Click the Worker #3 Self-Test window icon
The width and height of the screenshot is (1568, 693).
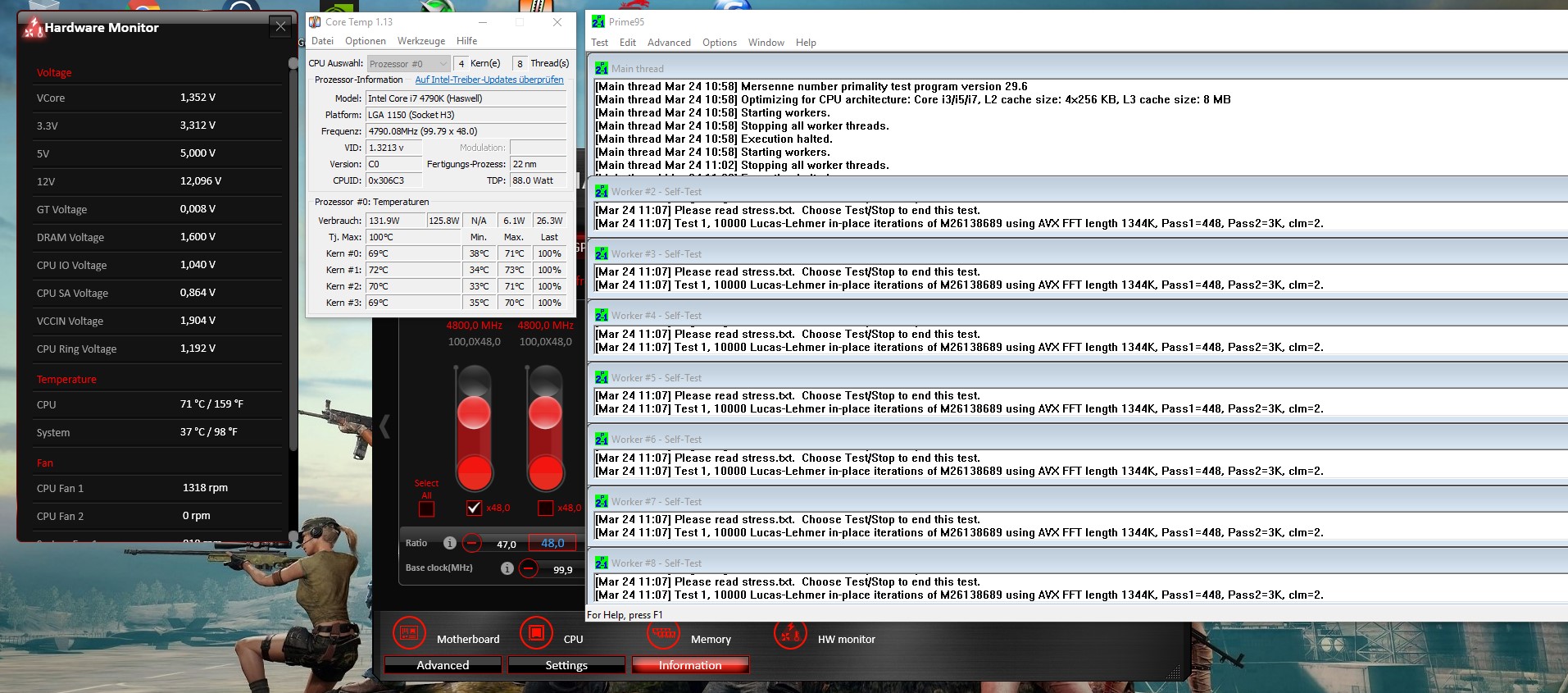(602, 254)
